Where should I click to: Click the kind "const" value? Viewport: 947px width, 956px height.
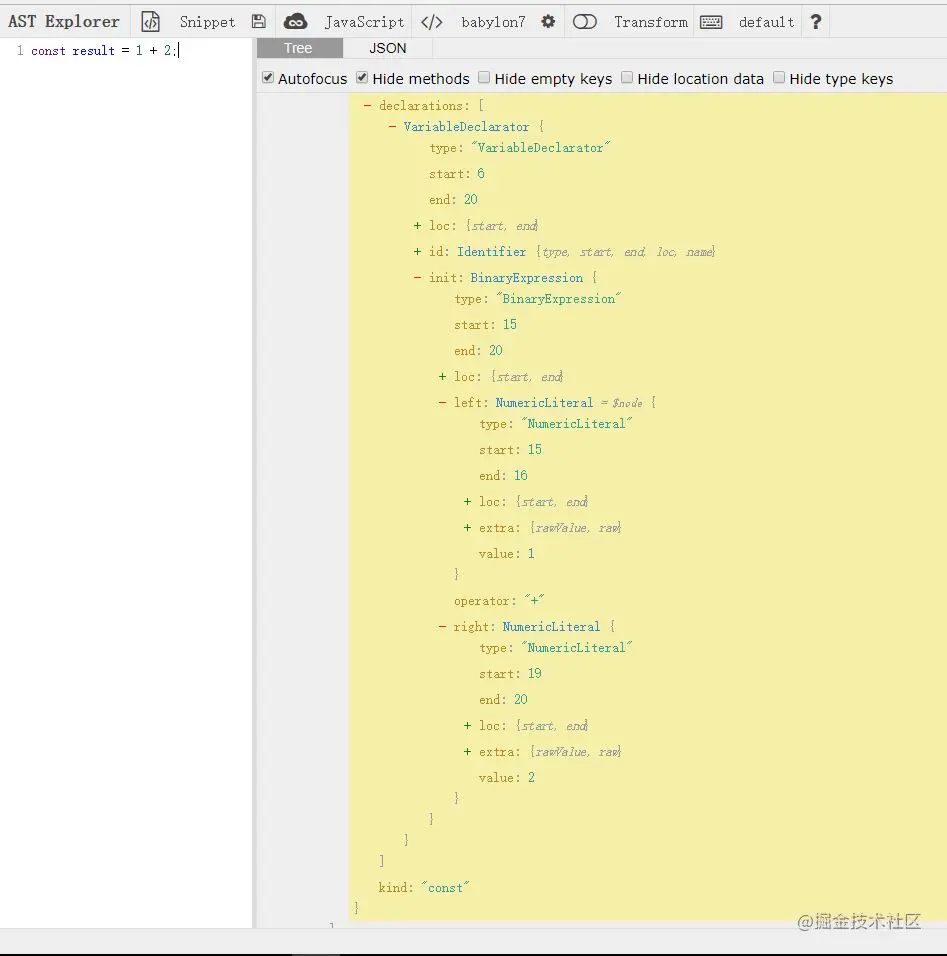point(445,888)
